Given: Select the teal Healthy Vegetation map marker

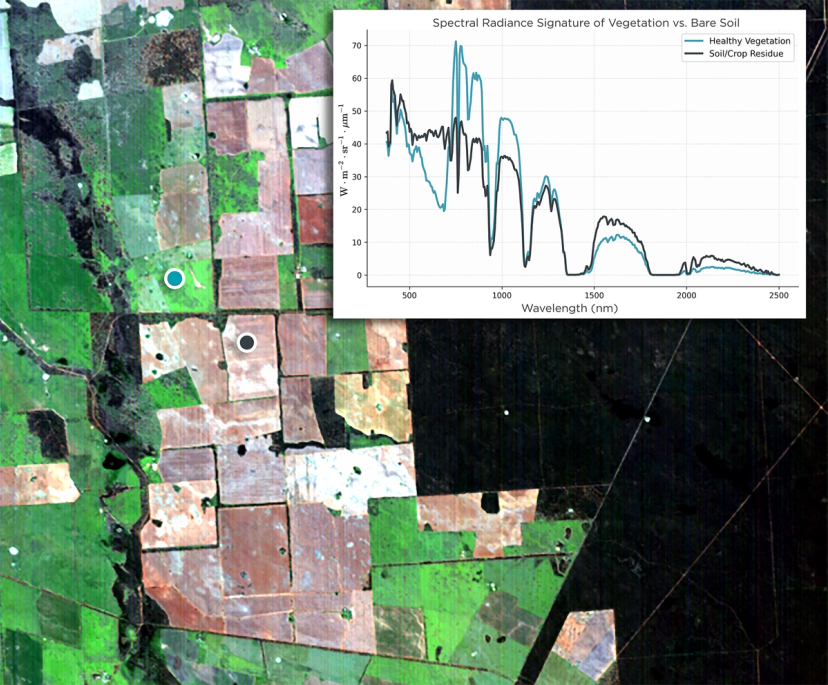Looking at the screenshot, I should pyautogui.click(x=174, y=278).
